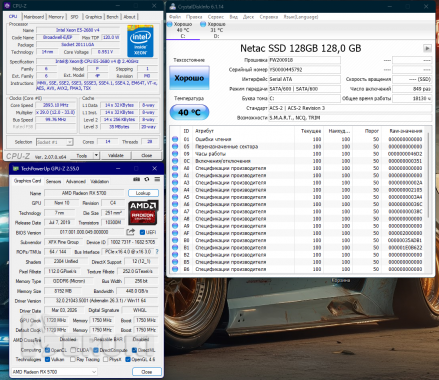
Task: Toggle the OpenCL checkbox
Action: tap(47, 350)
